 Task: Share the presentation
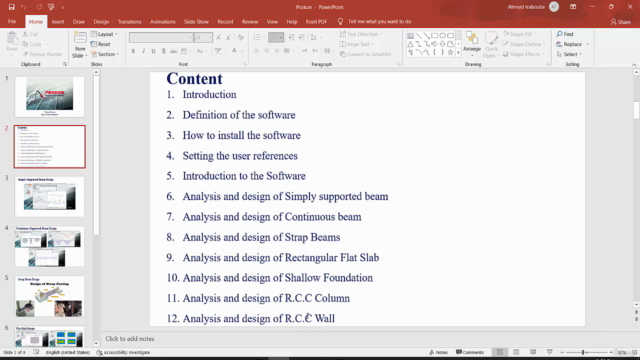coord(620,22)
